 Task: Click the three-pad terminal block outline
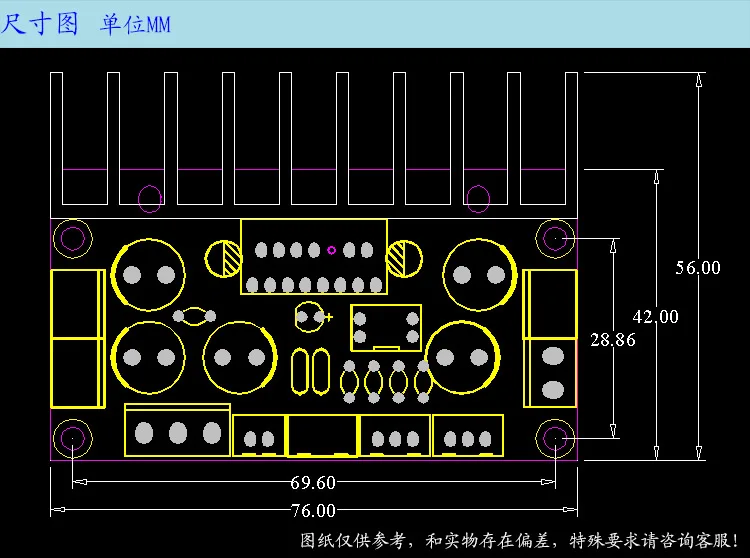[x=177, y=430]
